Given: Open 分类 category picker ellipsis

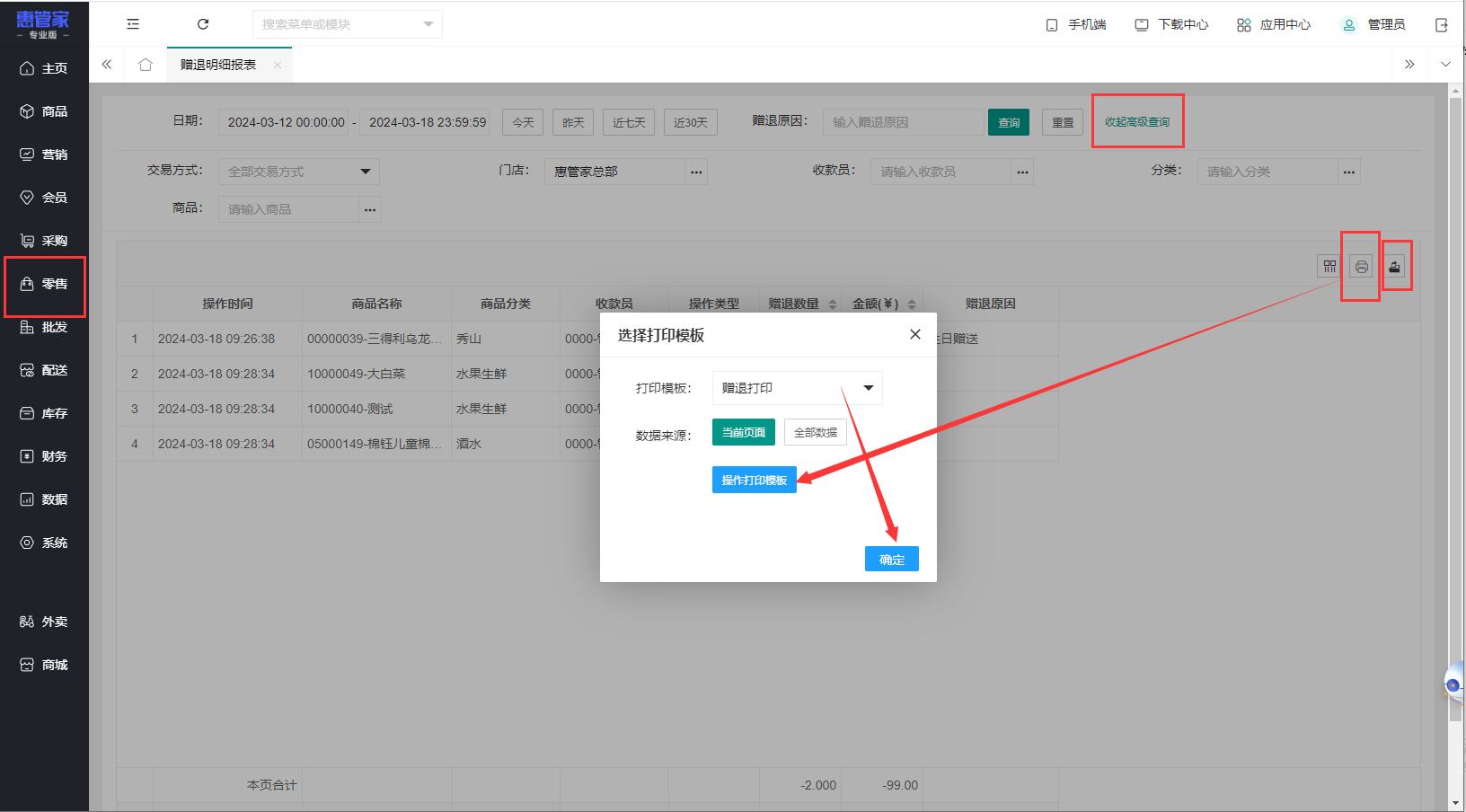Looking at the screenshot, I should point(1349,172).
